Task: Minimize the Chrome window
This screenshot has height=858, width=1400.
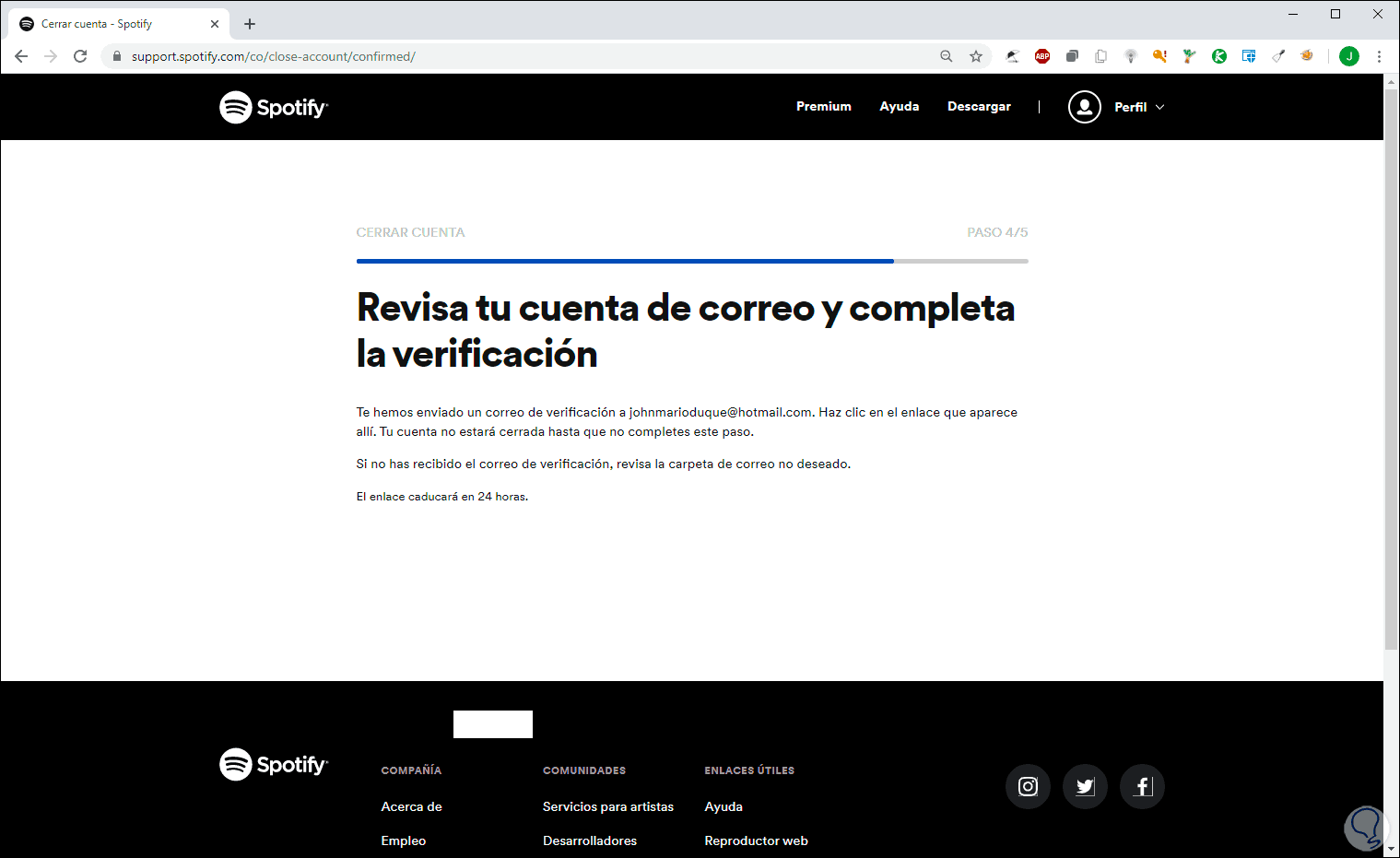Action: [x=1293, y=14]
